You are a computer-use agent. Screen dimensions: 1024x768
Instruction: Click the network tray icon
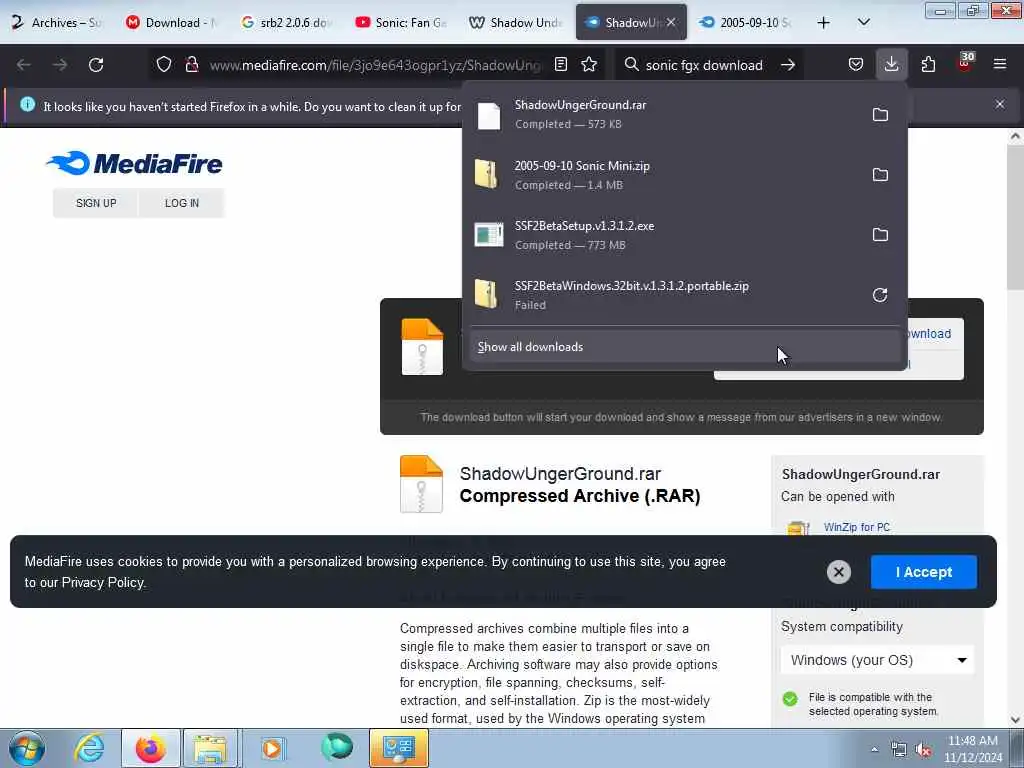[899, 750]
